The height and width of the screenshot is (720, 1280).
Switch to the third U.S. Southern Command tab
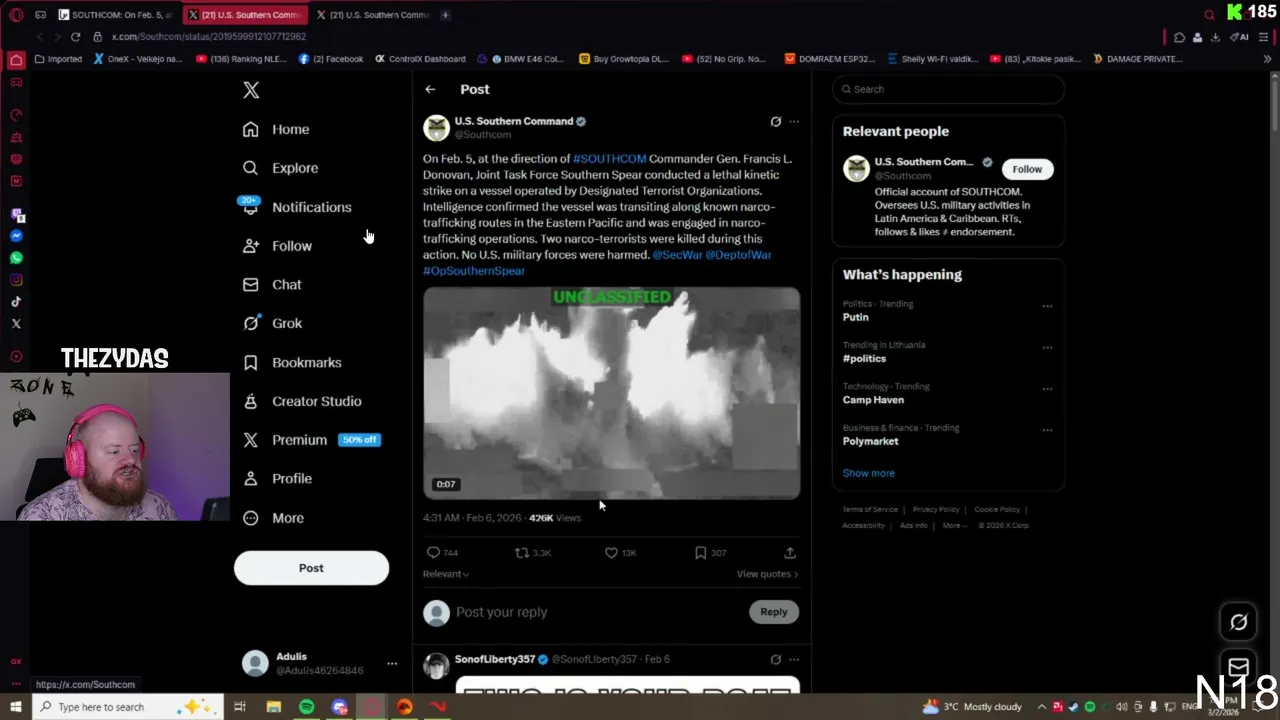[x=375, y=15]
